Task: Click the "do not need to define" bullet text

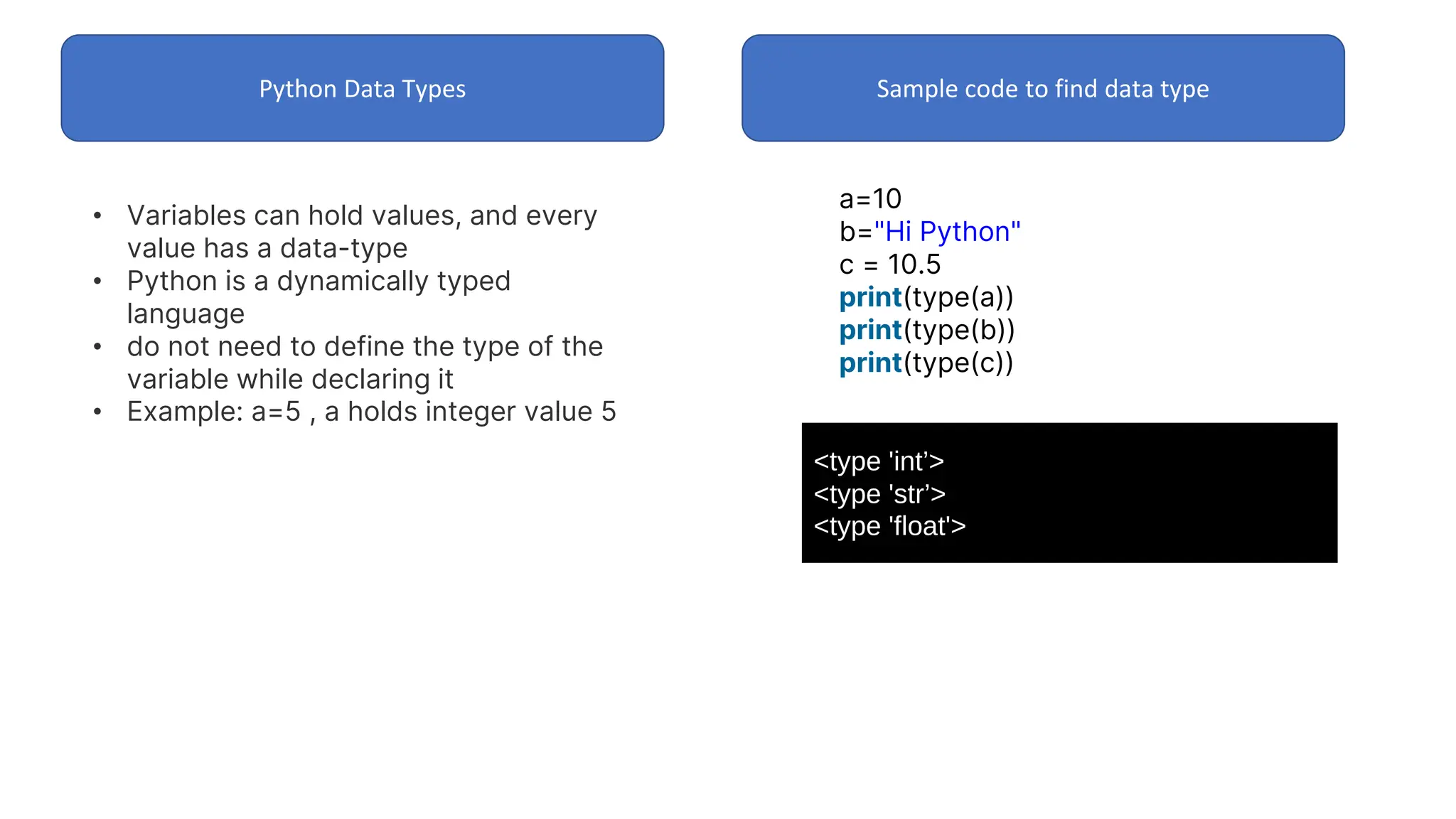Action: tap(365, 346)
